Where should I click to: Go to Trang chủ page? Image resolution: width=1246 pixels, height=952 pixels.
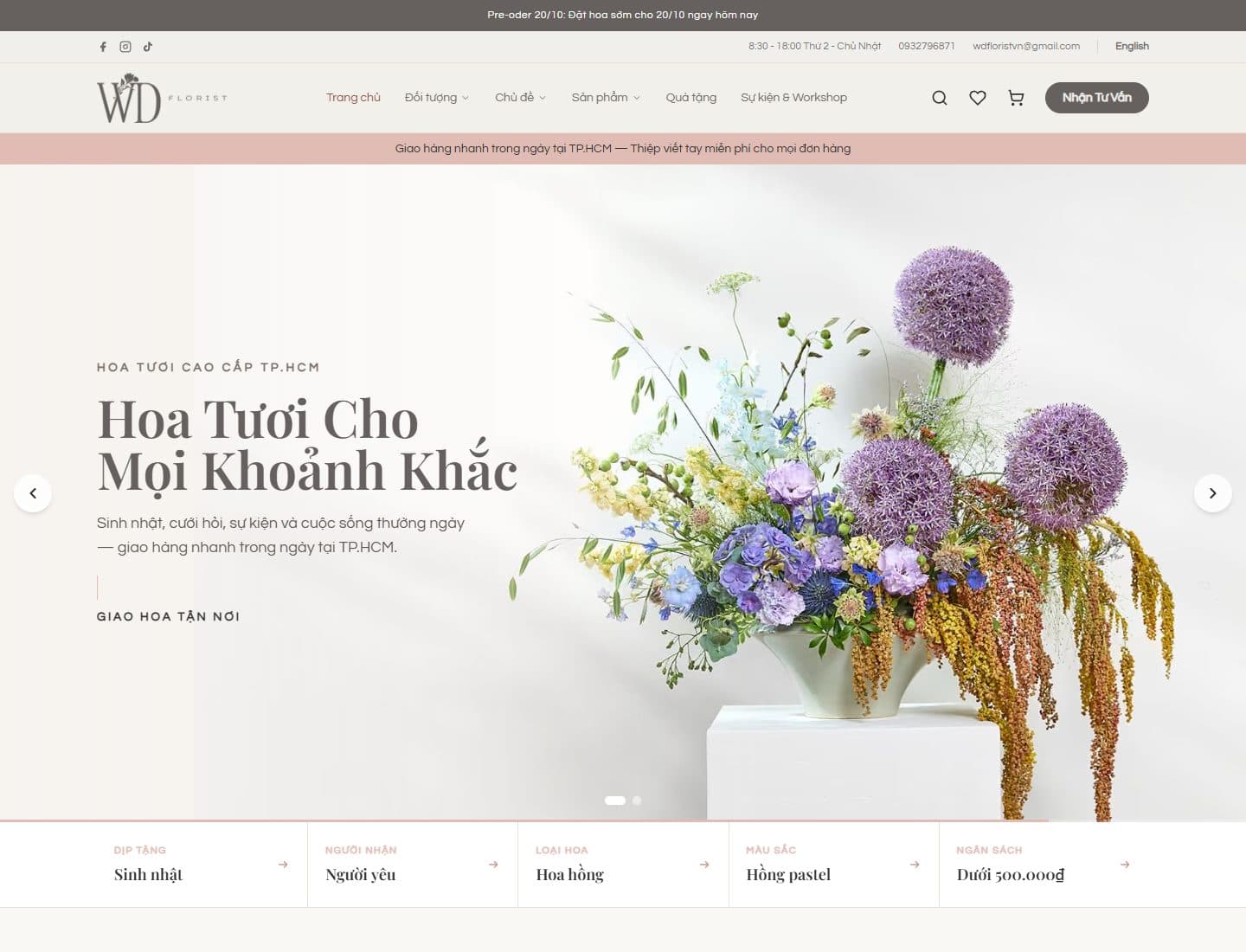pos(353,98)
